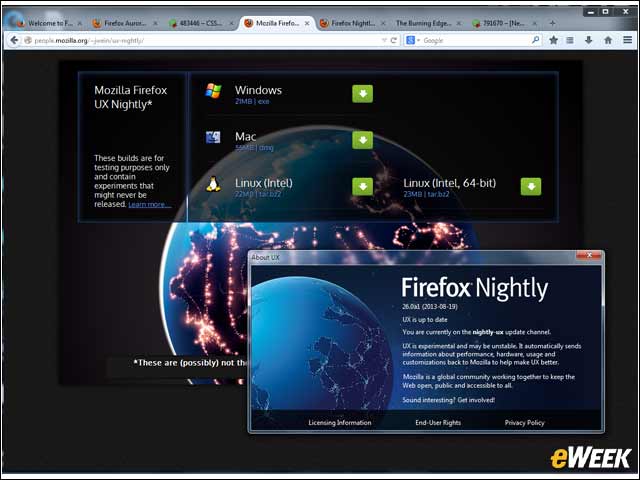Select the 'Mozilla Firefo...' active tab
Image resolution: width=640 pixels, height=480 pixels.
[x=277, y=23]
